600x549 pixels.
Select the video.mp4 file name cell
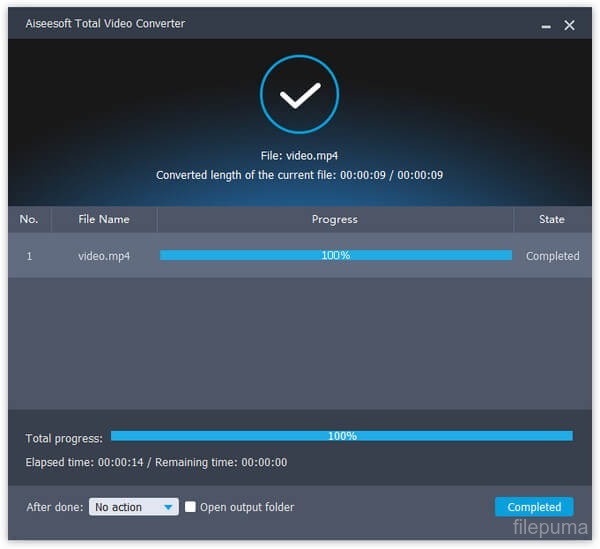pyautogui.click(x=104, y=256)
